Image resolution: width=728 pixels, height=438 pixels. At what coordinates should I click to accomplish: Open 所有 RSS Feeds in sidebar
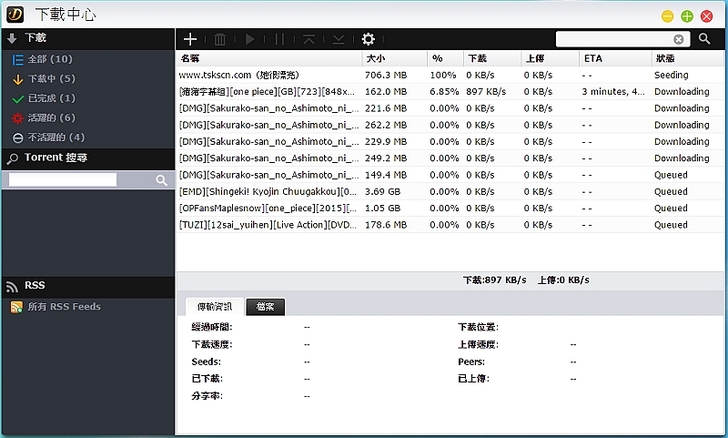coord(64,306)
